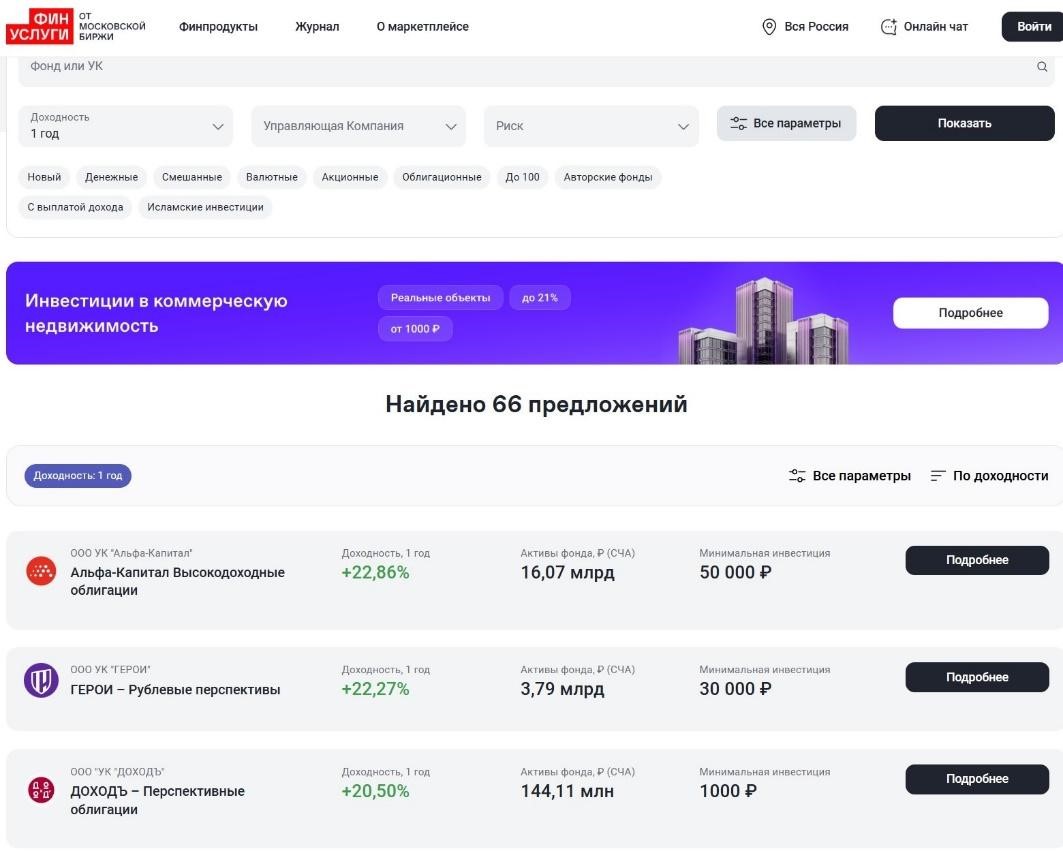Toggle the Акционные filter chip
This screenshot has height=851, width=1063.
click(x=350, y=177)
